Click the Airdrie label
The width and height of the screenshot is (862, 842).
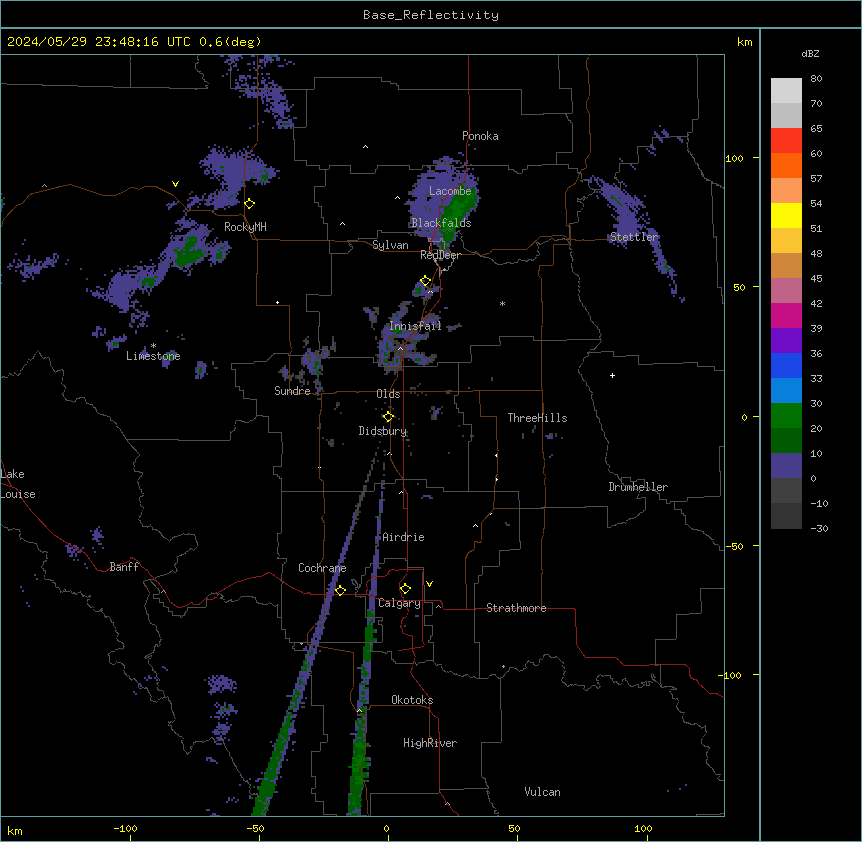403,537
